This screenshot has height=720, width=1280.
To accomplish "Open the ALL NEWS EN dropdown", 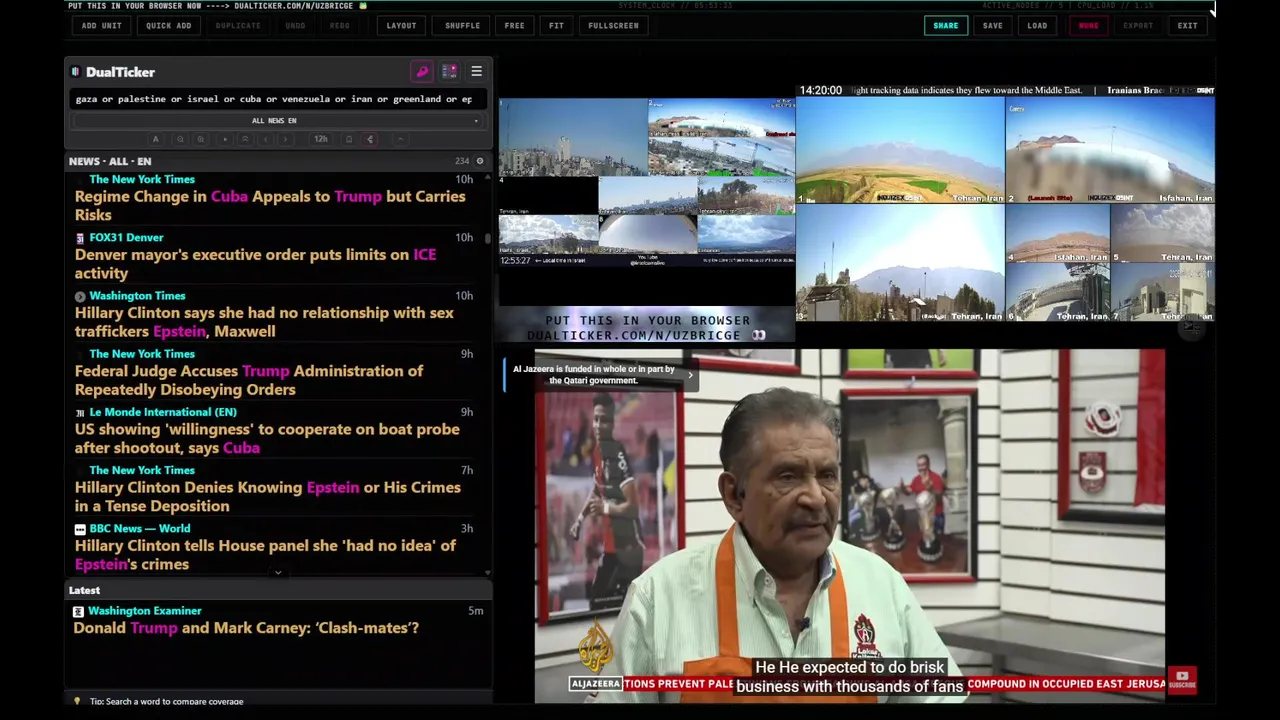I will coord(274,121).
